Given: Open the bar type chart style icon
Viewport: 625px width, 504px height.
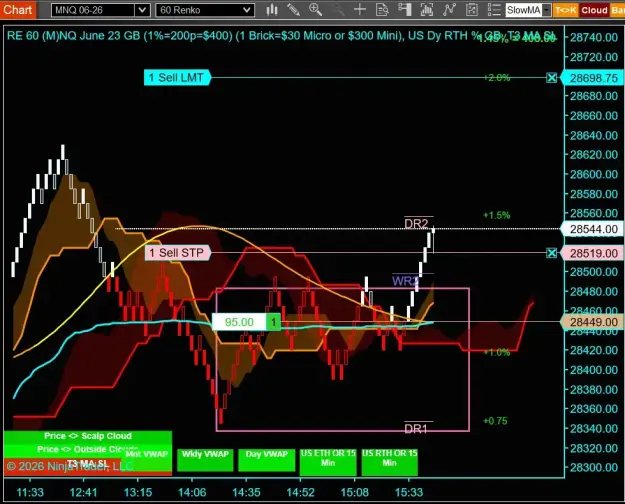Looking at the screenshot, I should [x=272, y=10].
